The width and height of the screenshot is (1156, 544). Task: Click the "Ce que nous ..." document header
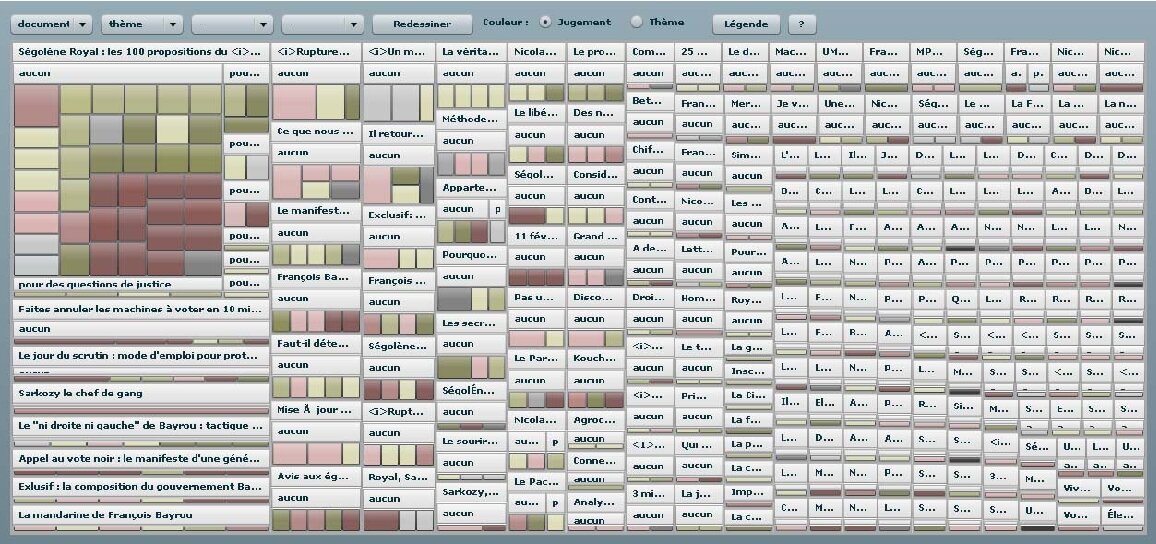tap(316, 131)
